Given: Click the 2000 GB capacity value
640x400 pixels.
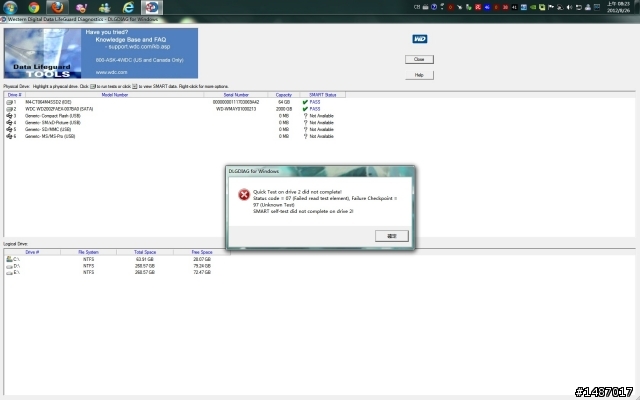Looking at the screenshot, I should pos(284,109).
